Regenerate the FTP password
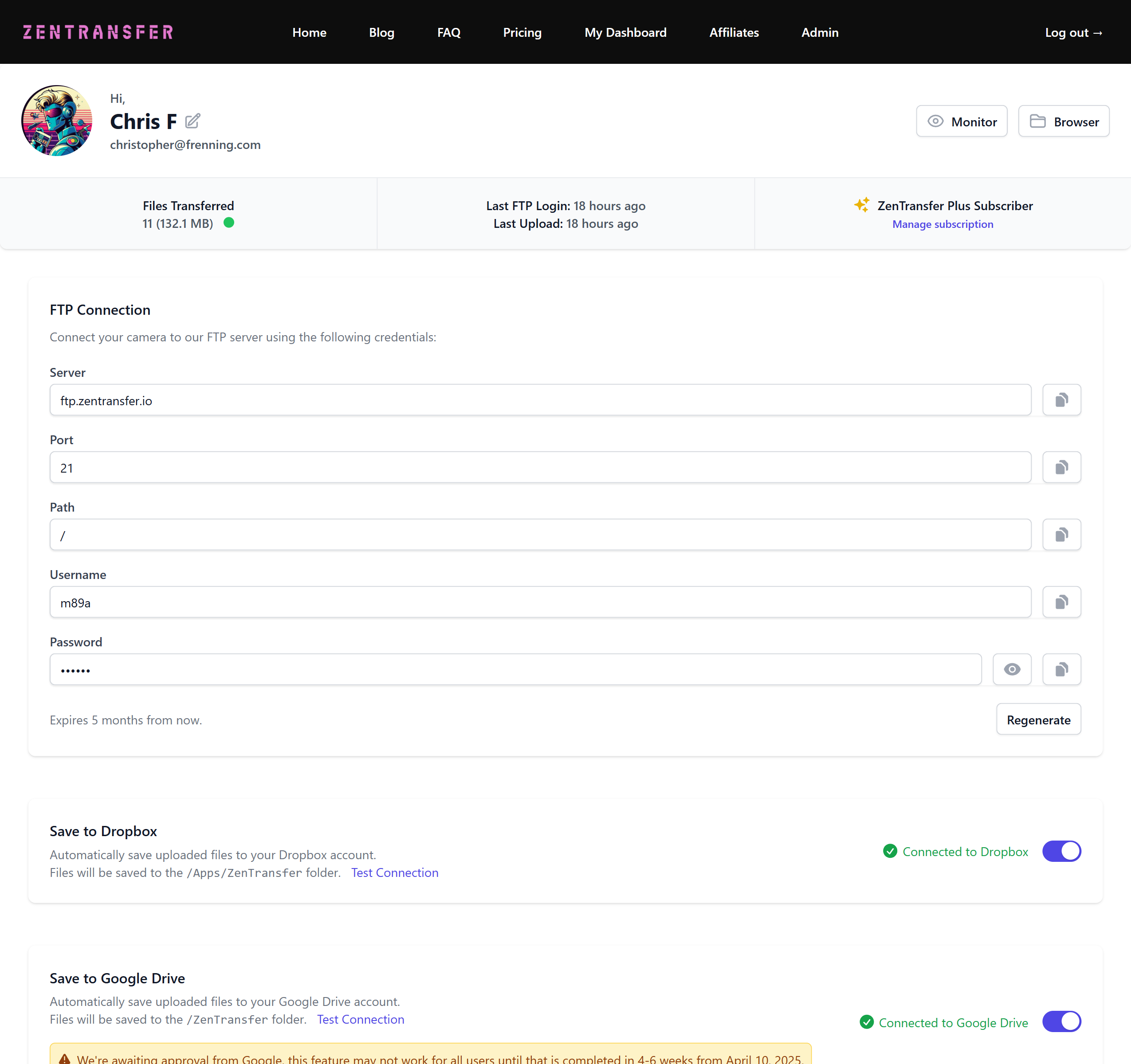 point(1038,720)
